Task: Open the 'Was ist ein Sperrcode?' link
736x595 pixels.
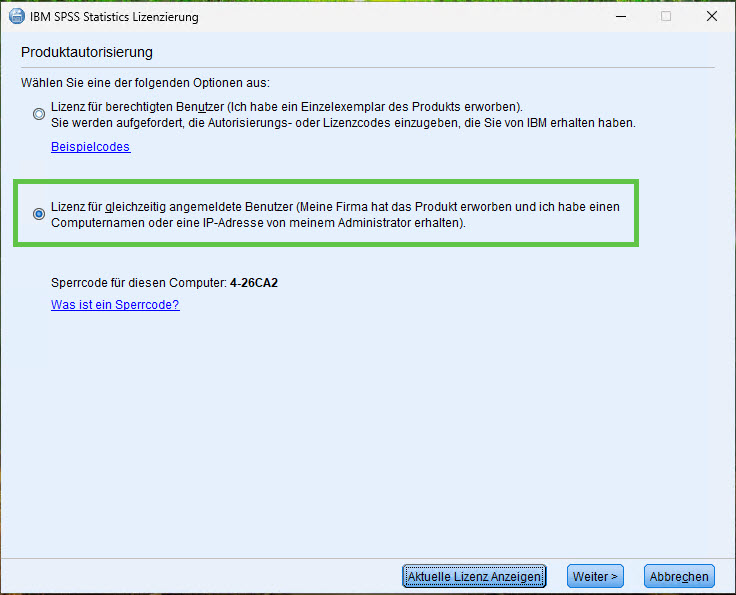Action: (x=115, y=305)
